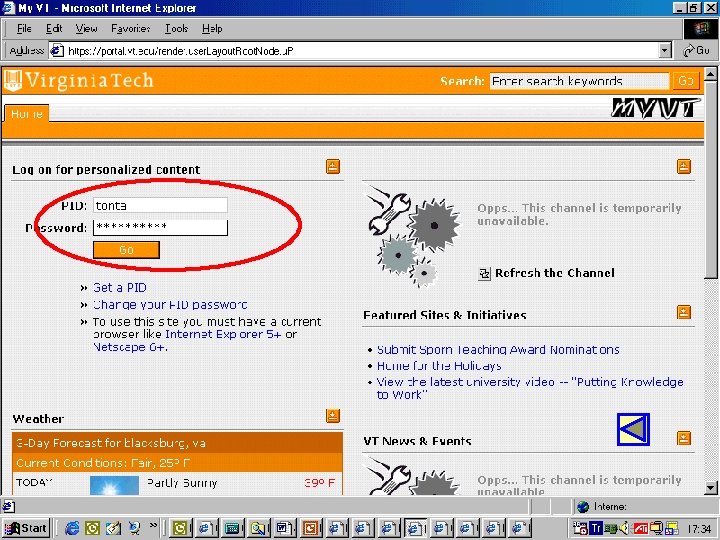Click the page scrollbar up arrow

[x=710, y=73]
